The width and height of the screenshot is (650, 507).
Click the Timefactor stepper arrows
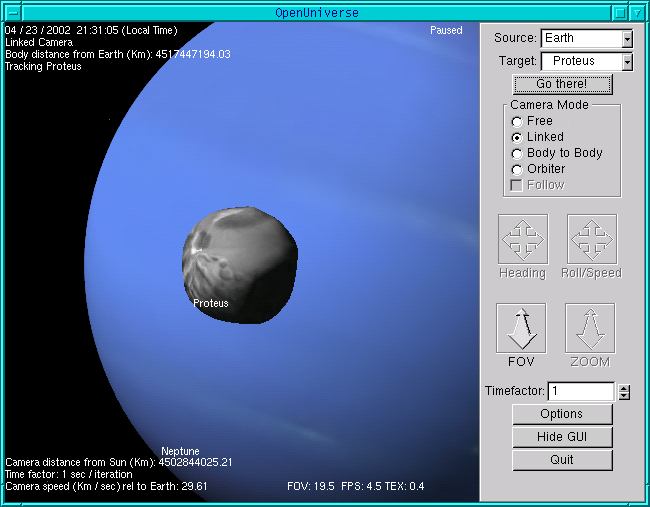pos(624,392)
